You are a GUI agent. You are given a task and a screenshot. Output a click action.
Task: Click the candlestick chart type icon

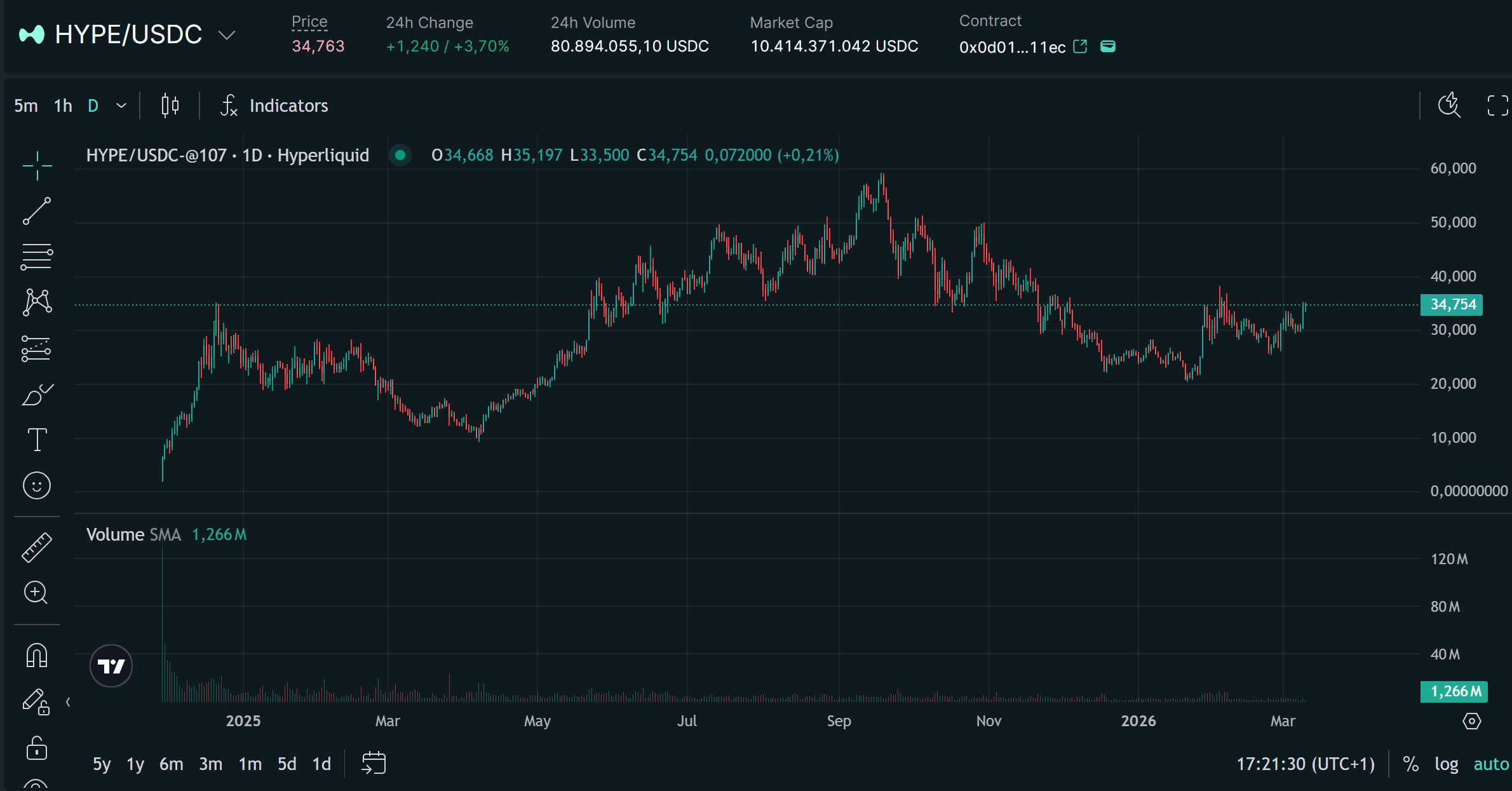click(x=170, y=105)
